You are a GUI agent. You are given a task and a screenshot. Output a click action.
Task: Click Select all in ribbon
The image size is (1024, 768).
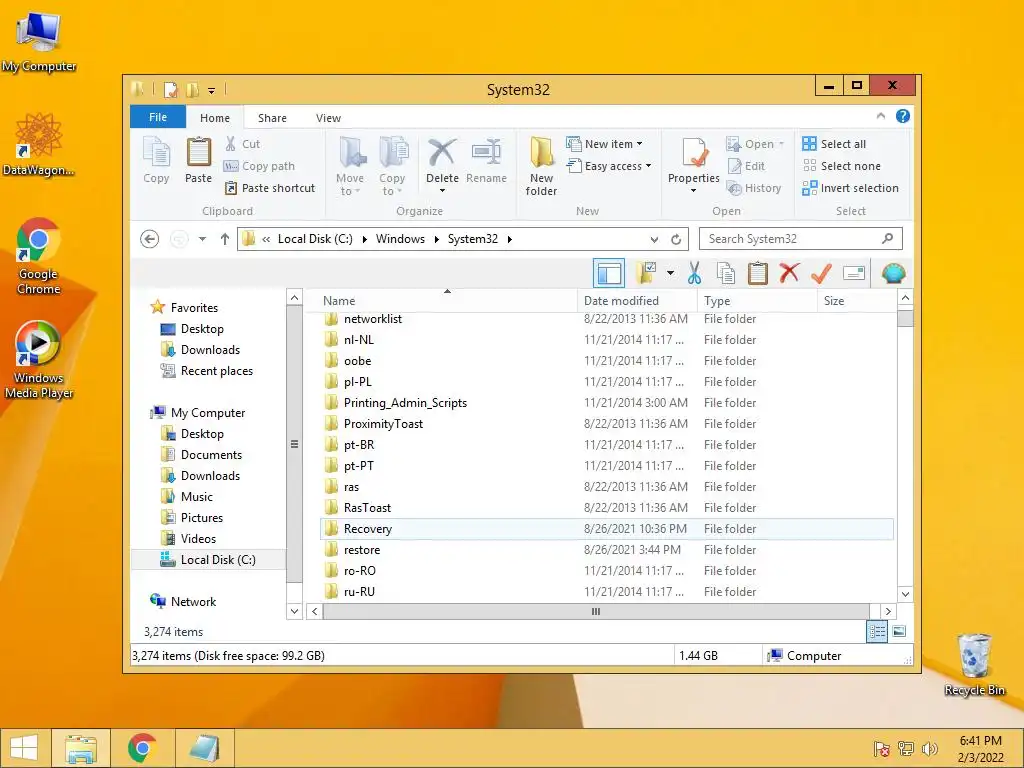tap(835, 144)
